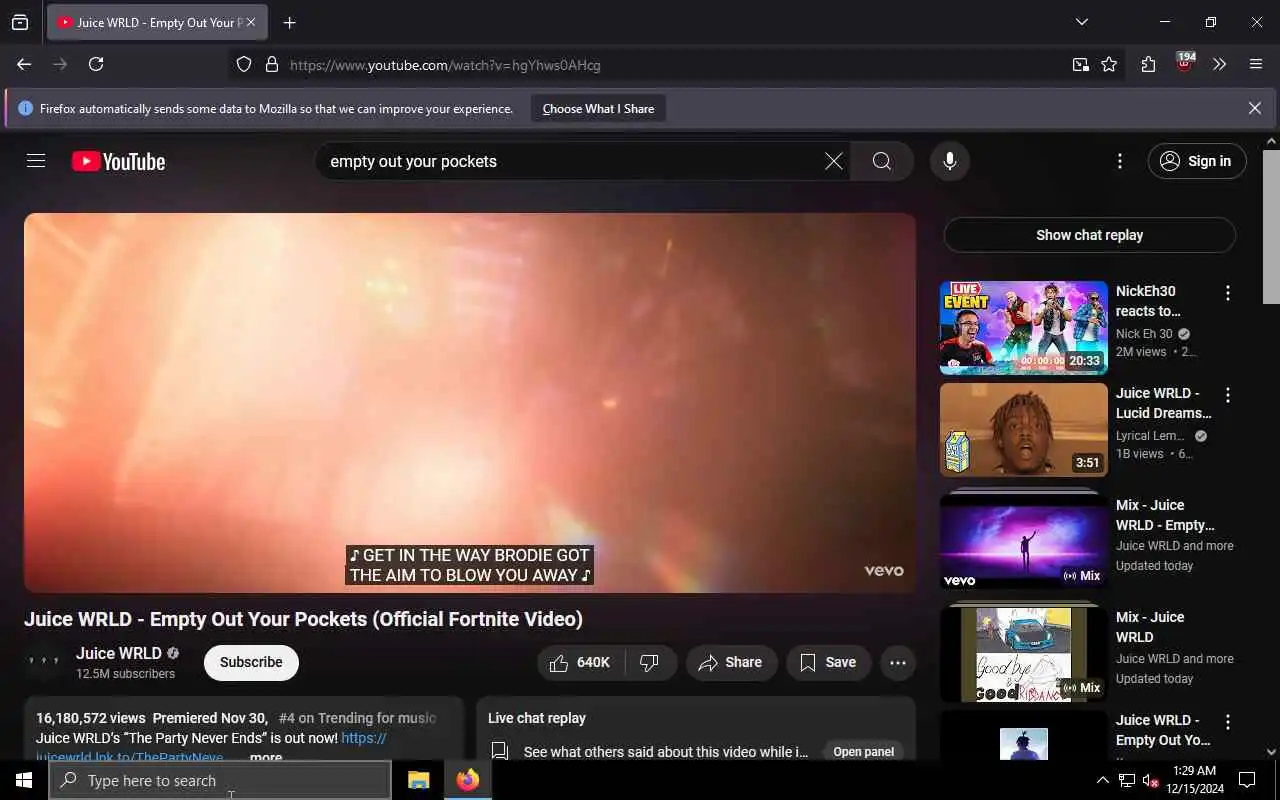View site security lock information
Viewport: 1280px width, 800px height.
click(x=271, y=64)
